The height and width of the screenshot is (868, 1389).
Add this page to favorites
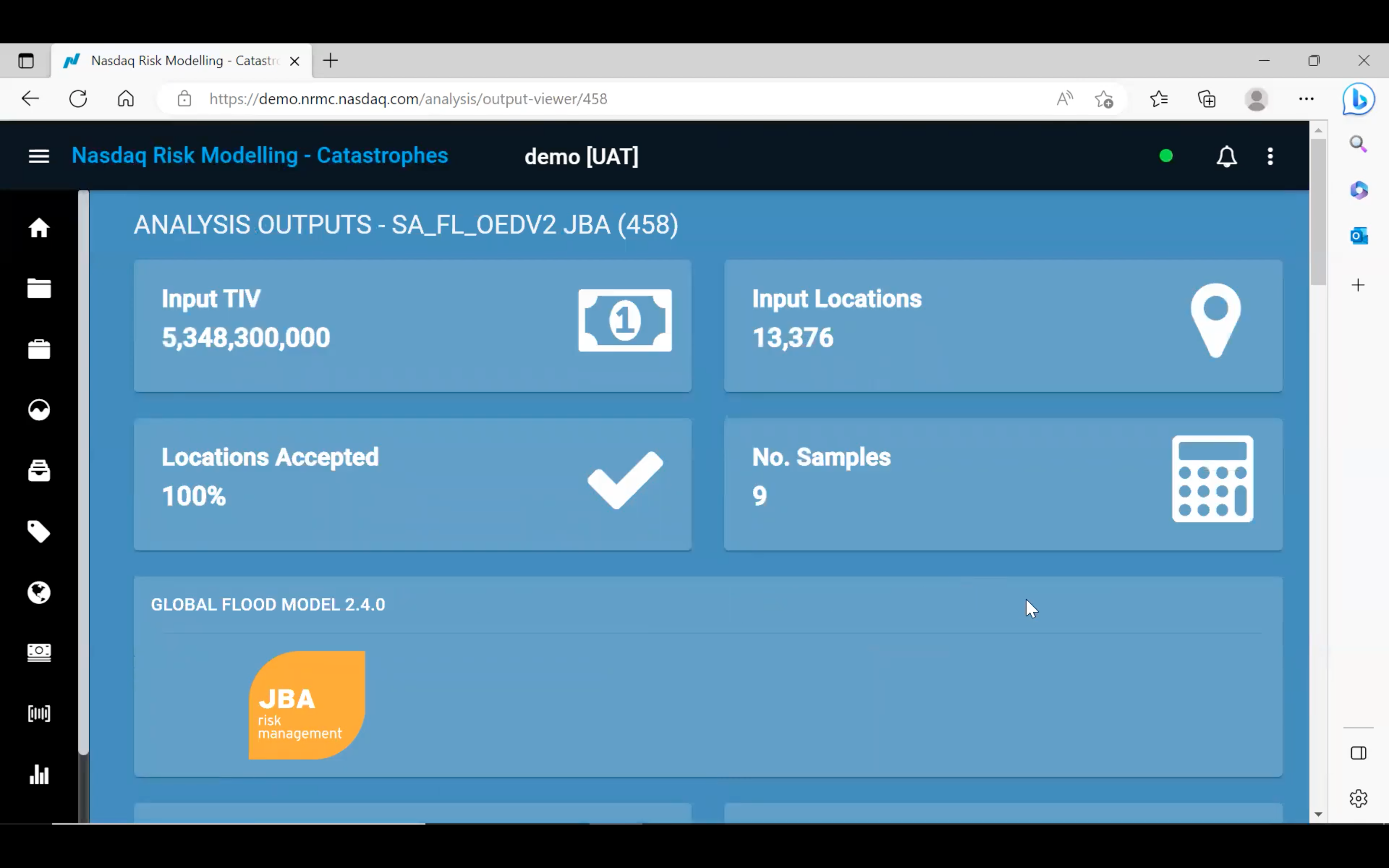[1104, 99]
